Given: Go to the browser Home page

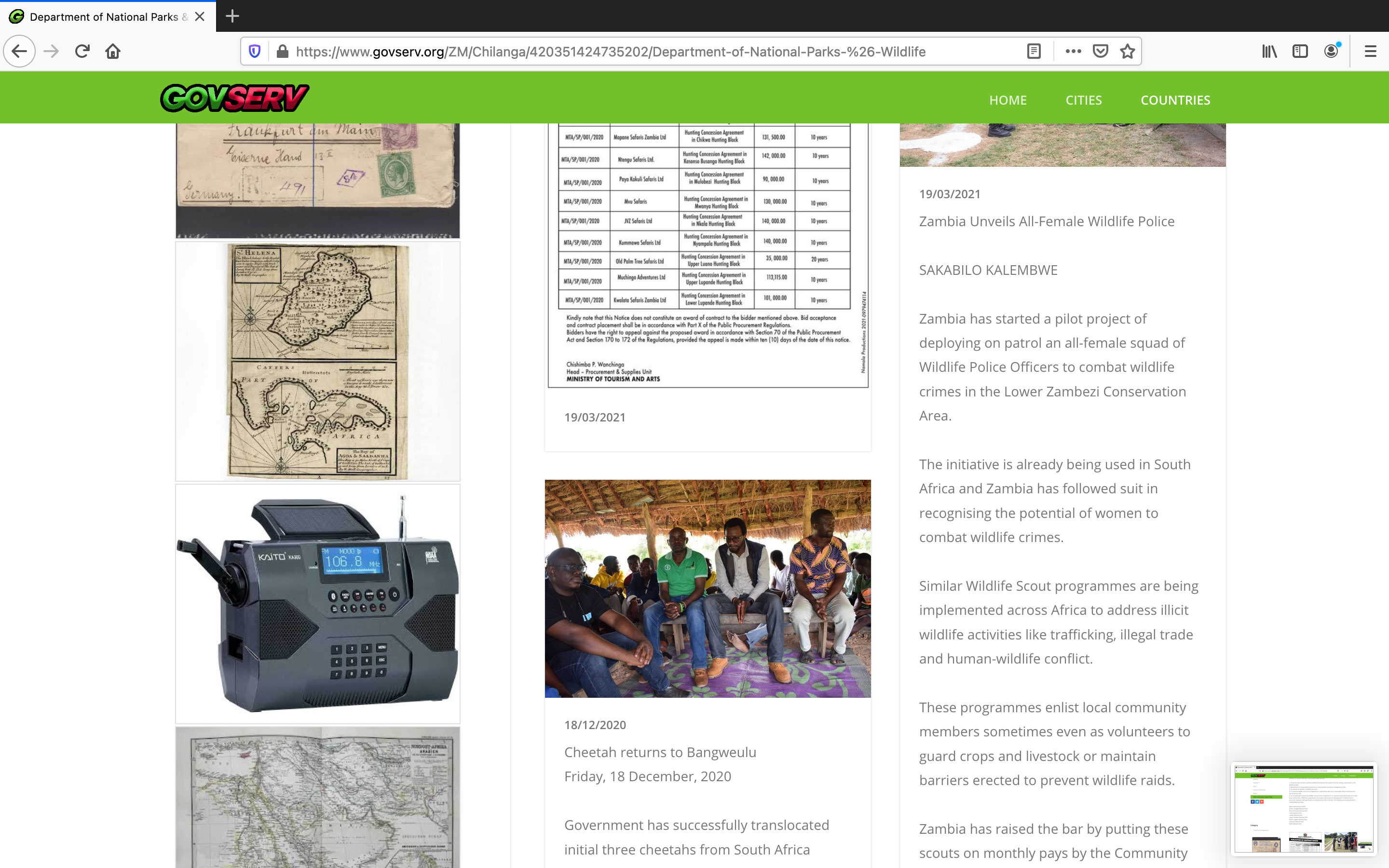Looking at the screenshot, I should 113,52.
